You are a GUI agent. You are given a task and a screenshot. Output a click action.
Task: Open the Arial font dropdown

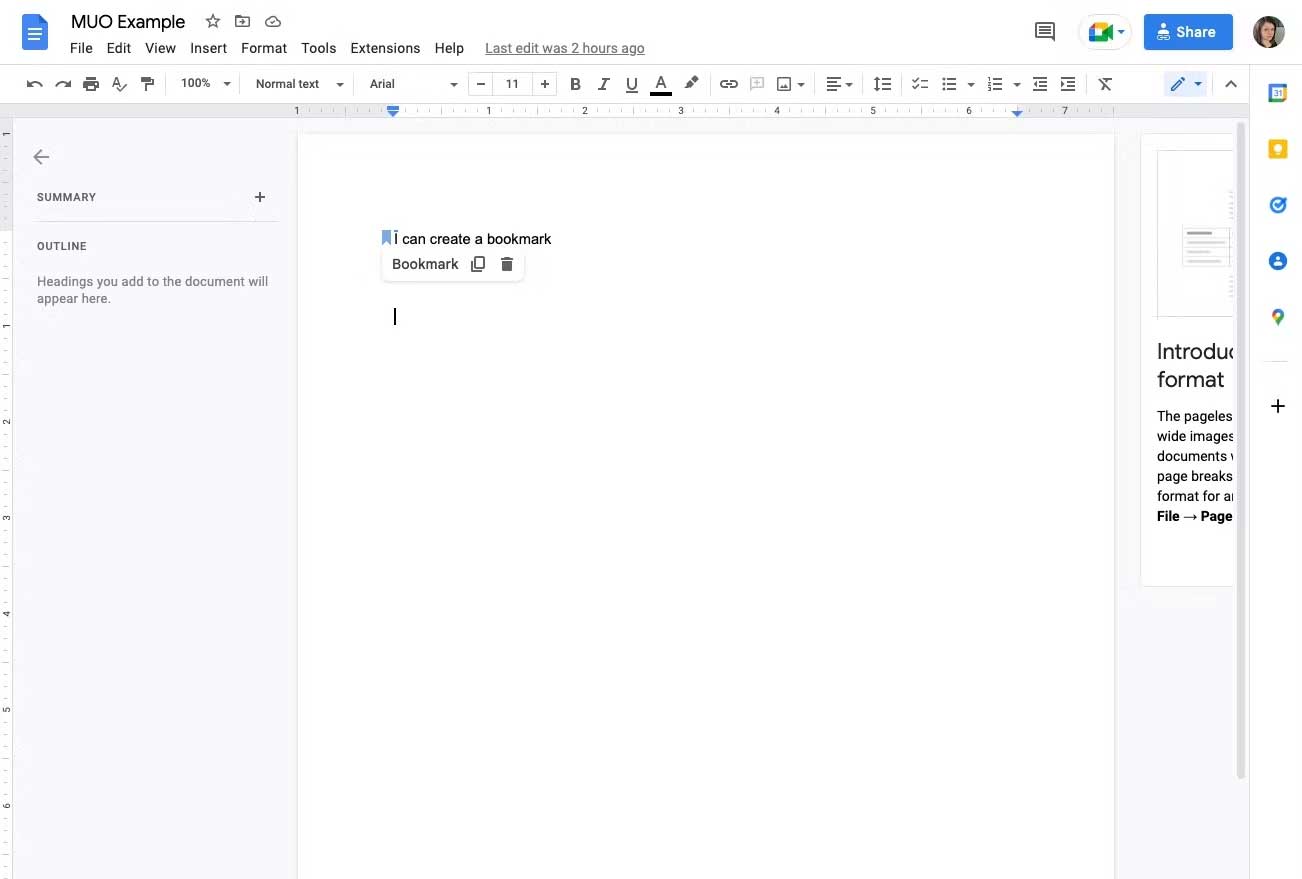pyautogui.click(x=413, y=84)
